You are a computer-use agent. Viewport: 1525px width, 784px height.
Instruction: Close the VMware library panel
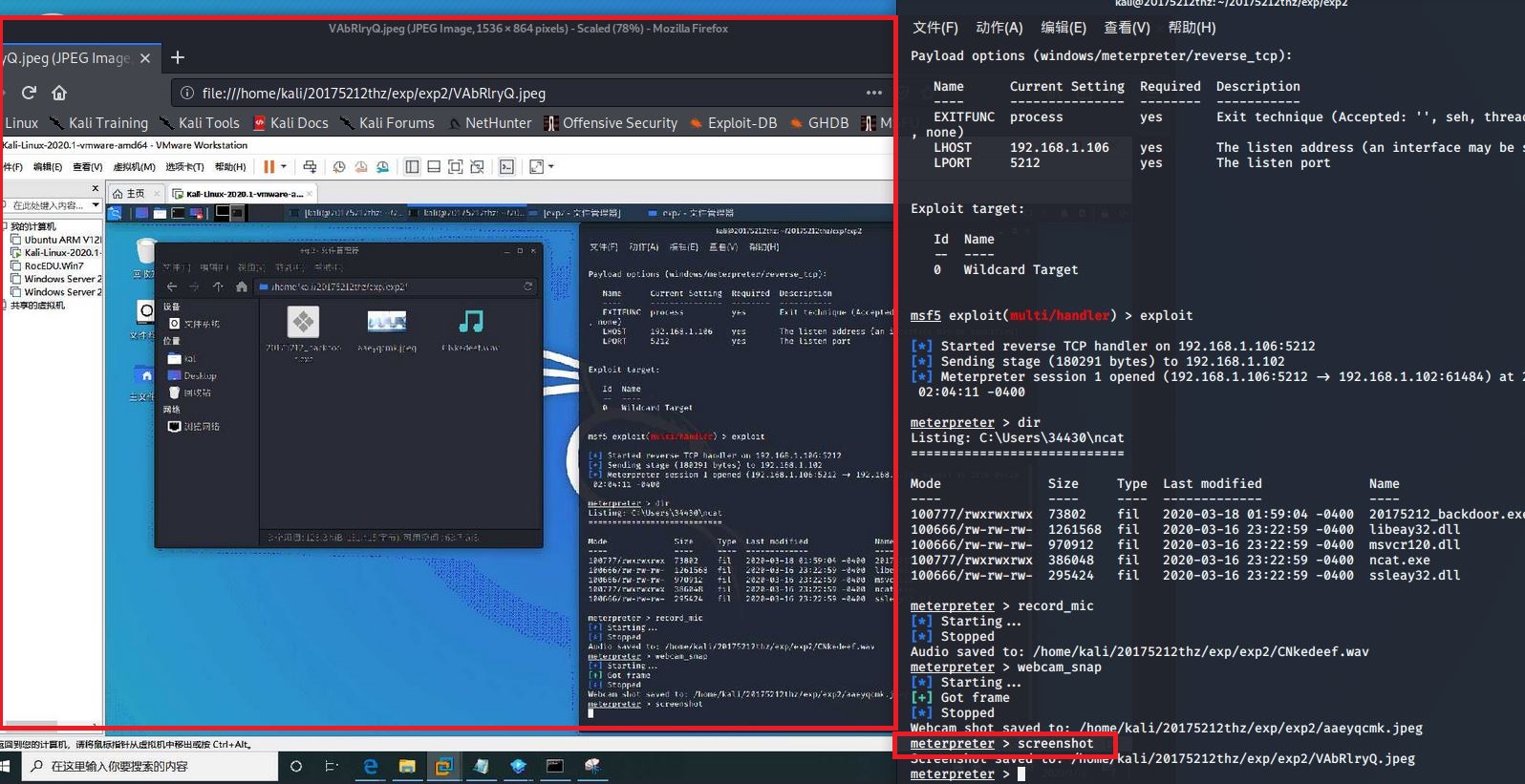click(x=95, y=188)
